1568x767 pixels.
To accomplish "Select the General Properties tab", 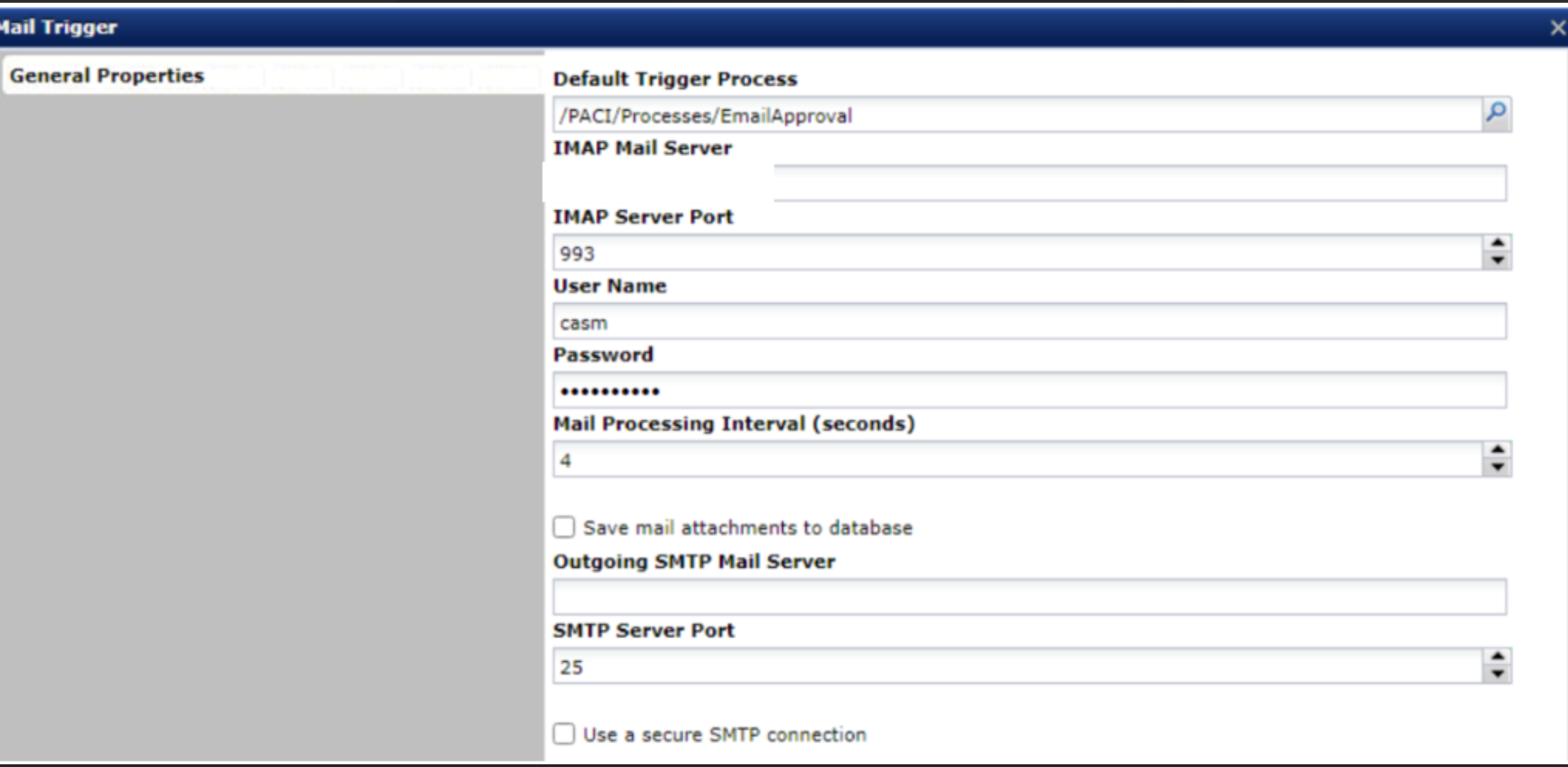I will click(x=107, y=76).
